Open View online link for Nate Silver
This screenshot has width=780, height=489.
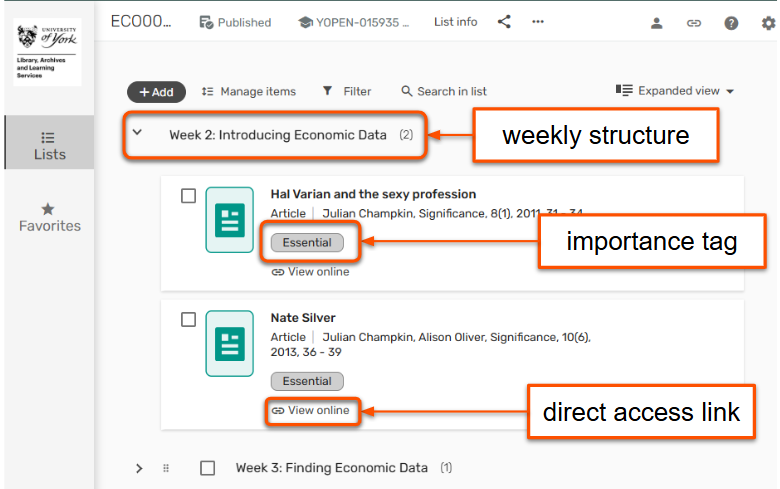click(311, 411)
